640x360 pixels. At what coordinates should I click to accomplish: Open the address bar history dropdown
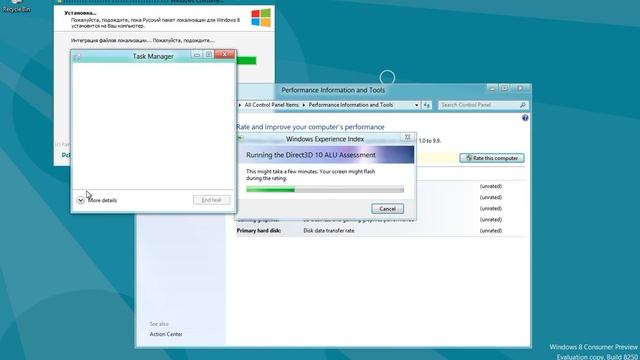(416, 105)
